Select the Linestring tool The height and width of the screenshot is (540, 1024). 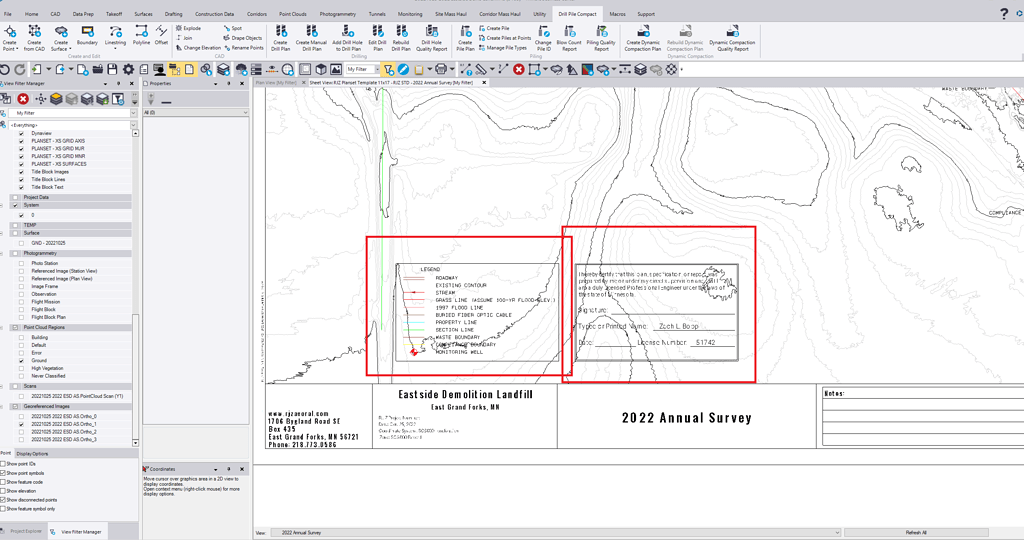115,37
